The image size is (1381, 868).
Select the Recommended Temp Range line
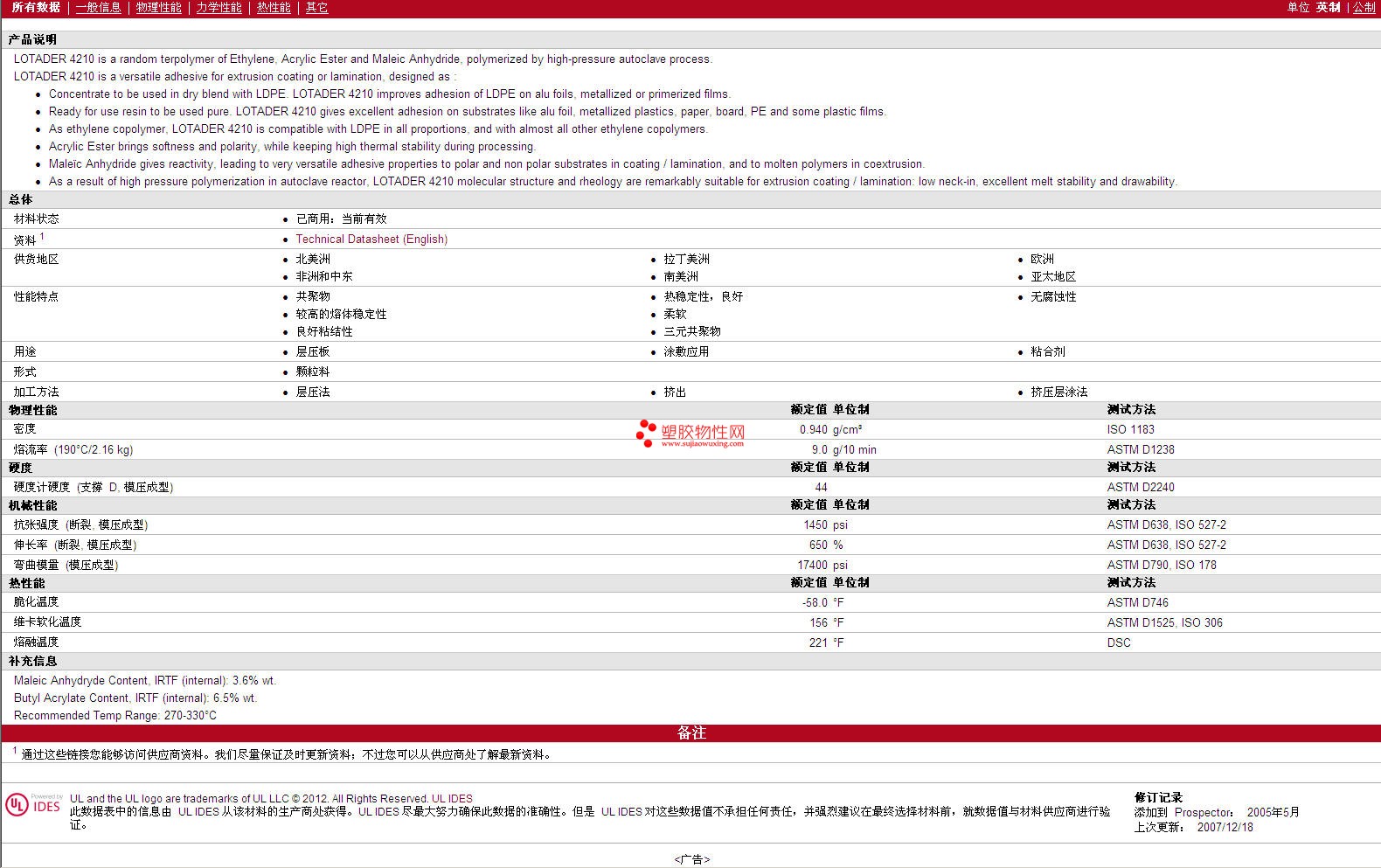(x=115, y=716)
